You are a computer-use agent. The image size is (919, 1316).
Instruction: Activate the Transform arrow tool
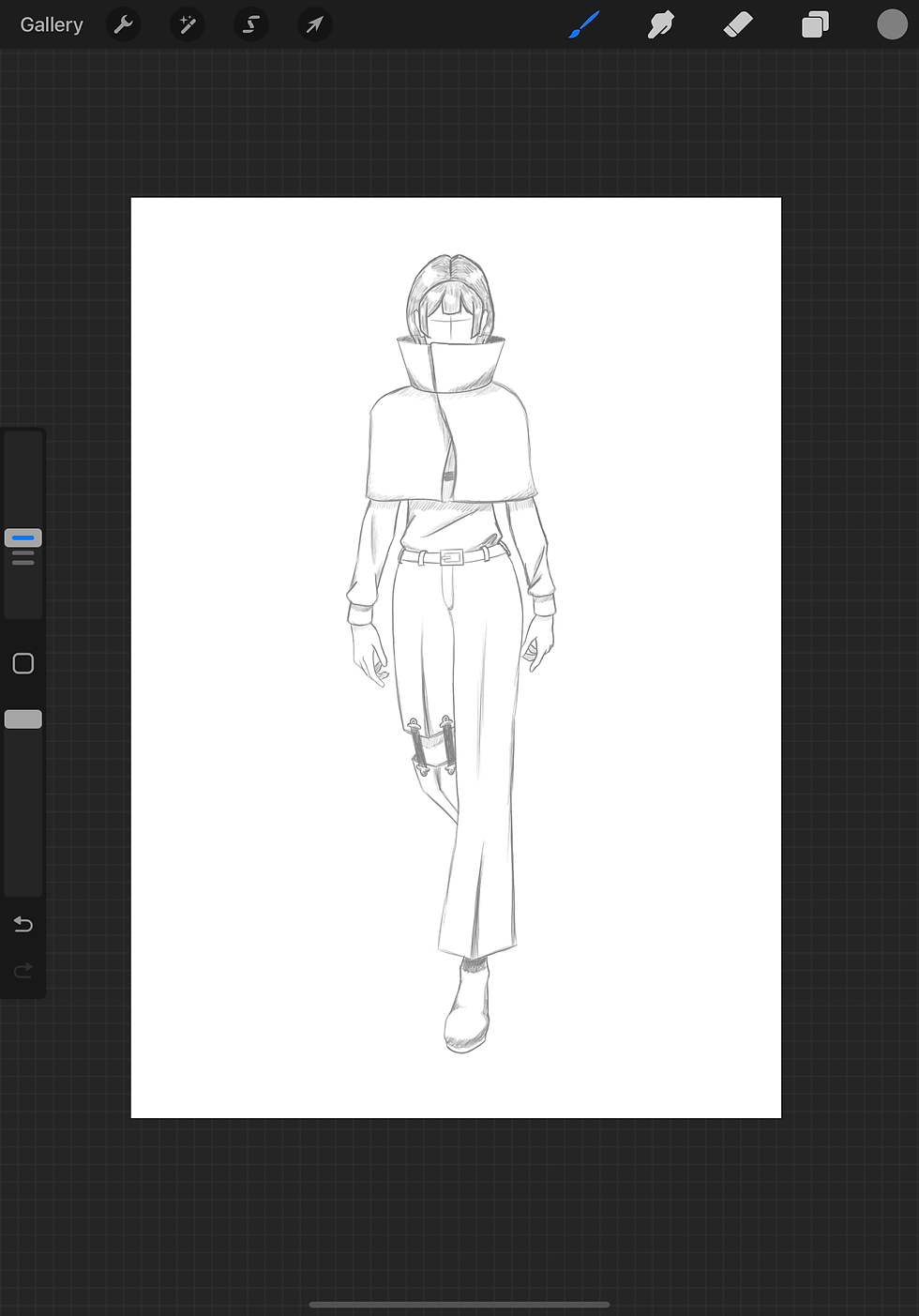(x=315, y=24)
